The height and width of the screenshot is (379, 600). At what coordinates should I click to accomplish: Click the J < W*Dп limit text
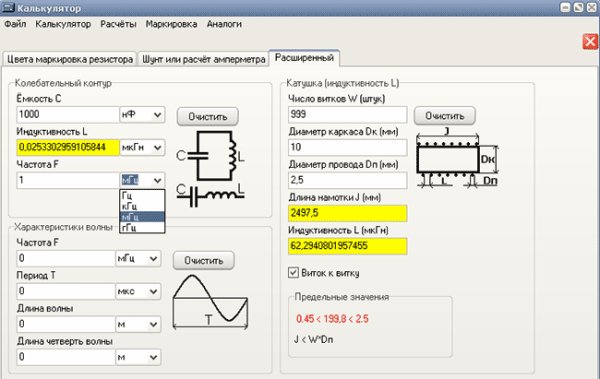[313, 340]
